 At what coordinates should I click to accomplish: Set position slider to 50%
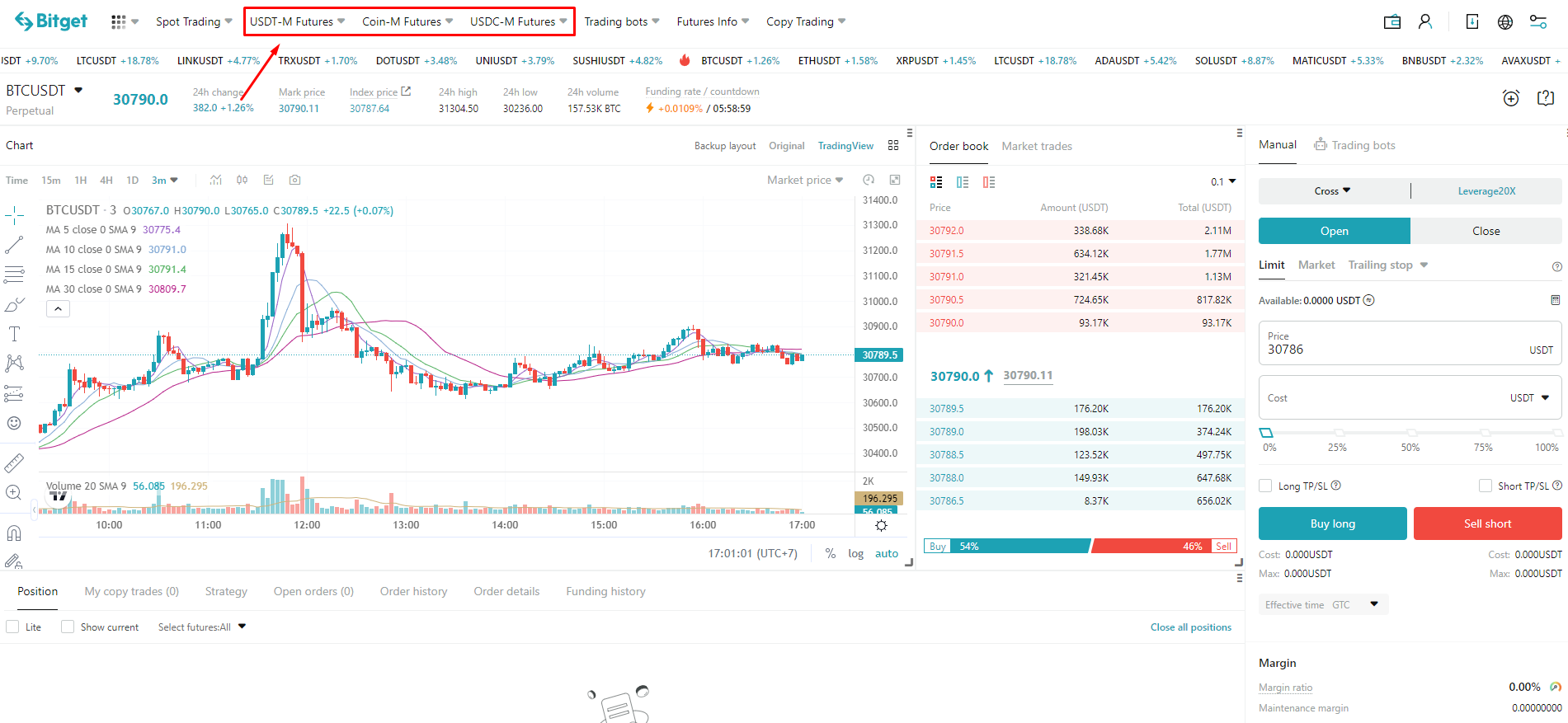(1411, 432)
